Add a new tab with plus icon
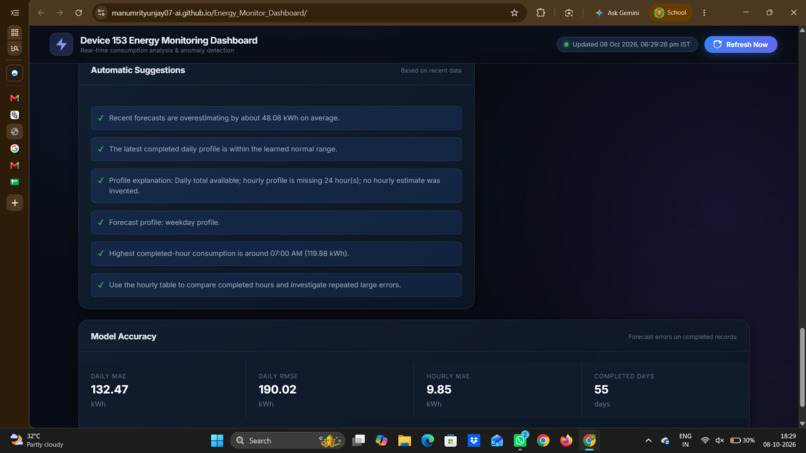Screen dimensions: 806x453 click(x=14, y=203)
